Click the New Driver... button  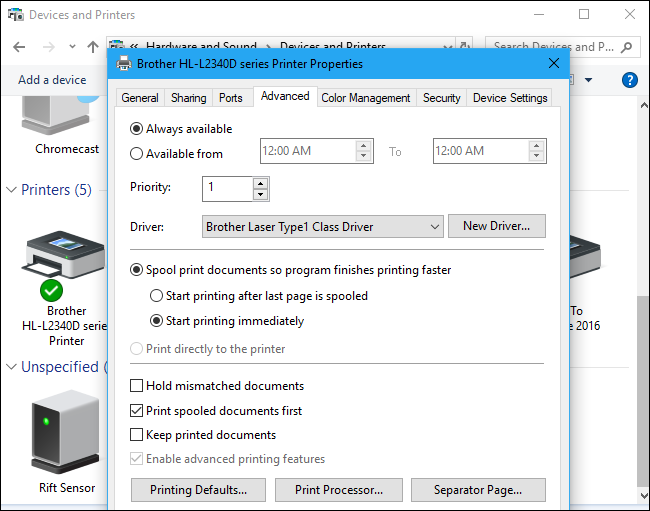coord(496,226)
